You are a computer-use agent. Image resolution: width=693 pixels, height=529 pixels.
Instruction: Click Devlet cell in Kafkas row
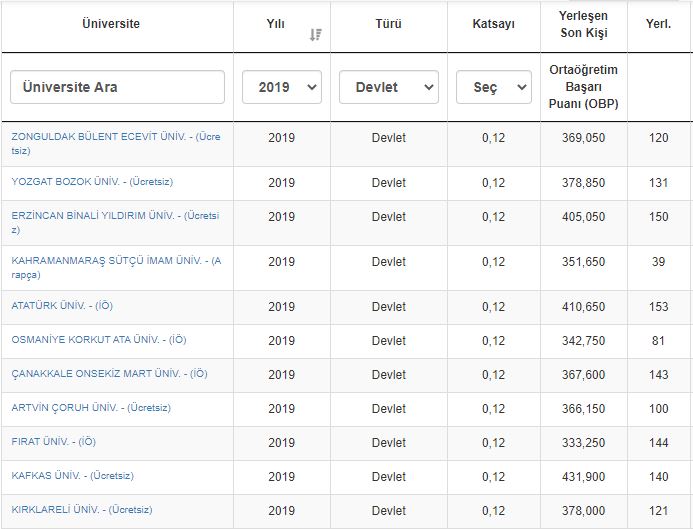pyautogui.click(x=388, y=476)
